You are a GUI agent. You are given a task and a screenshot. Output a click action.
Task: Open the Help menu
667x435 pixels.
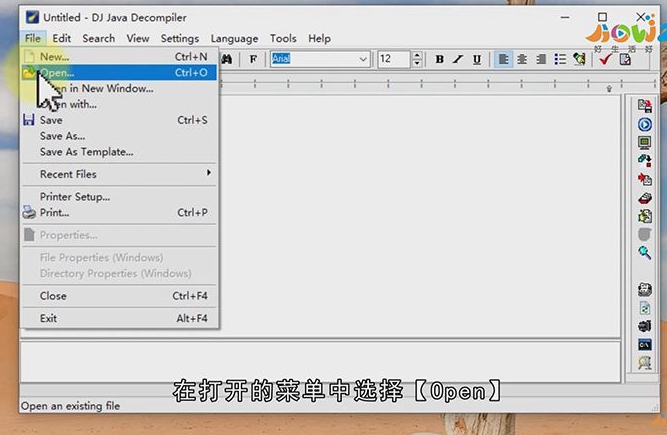point(319,38)
